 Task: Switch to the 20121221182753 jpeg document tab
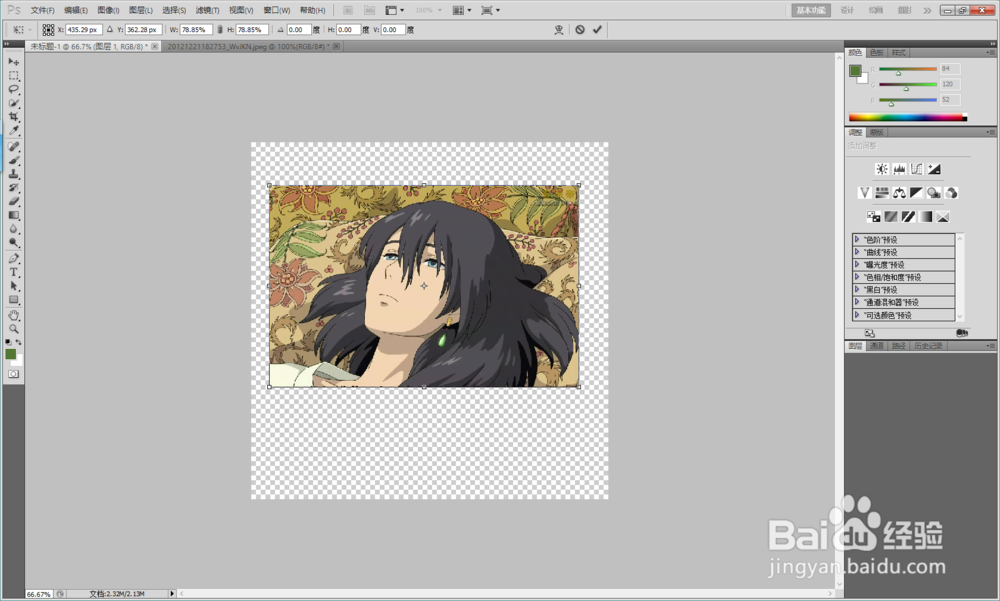tap(253, 47)
